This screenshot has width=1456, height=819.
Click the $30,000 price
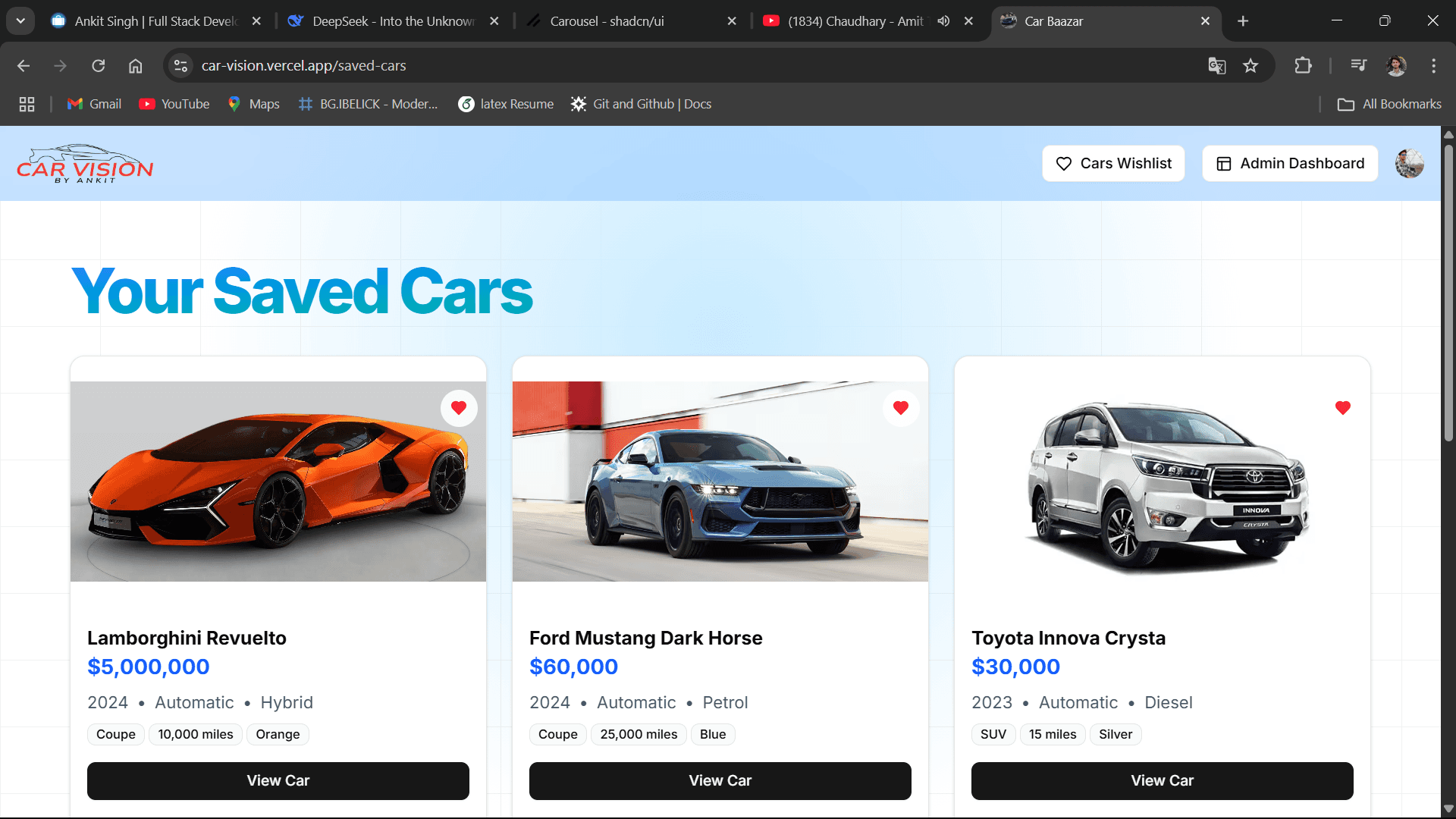pos(1016,667)
